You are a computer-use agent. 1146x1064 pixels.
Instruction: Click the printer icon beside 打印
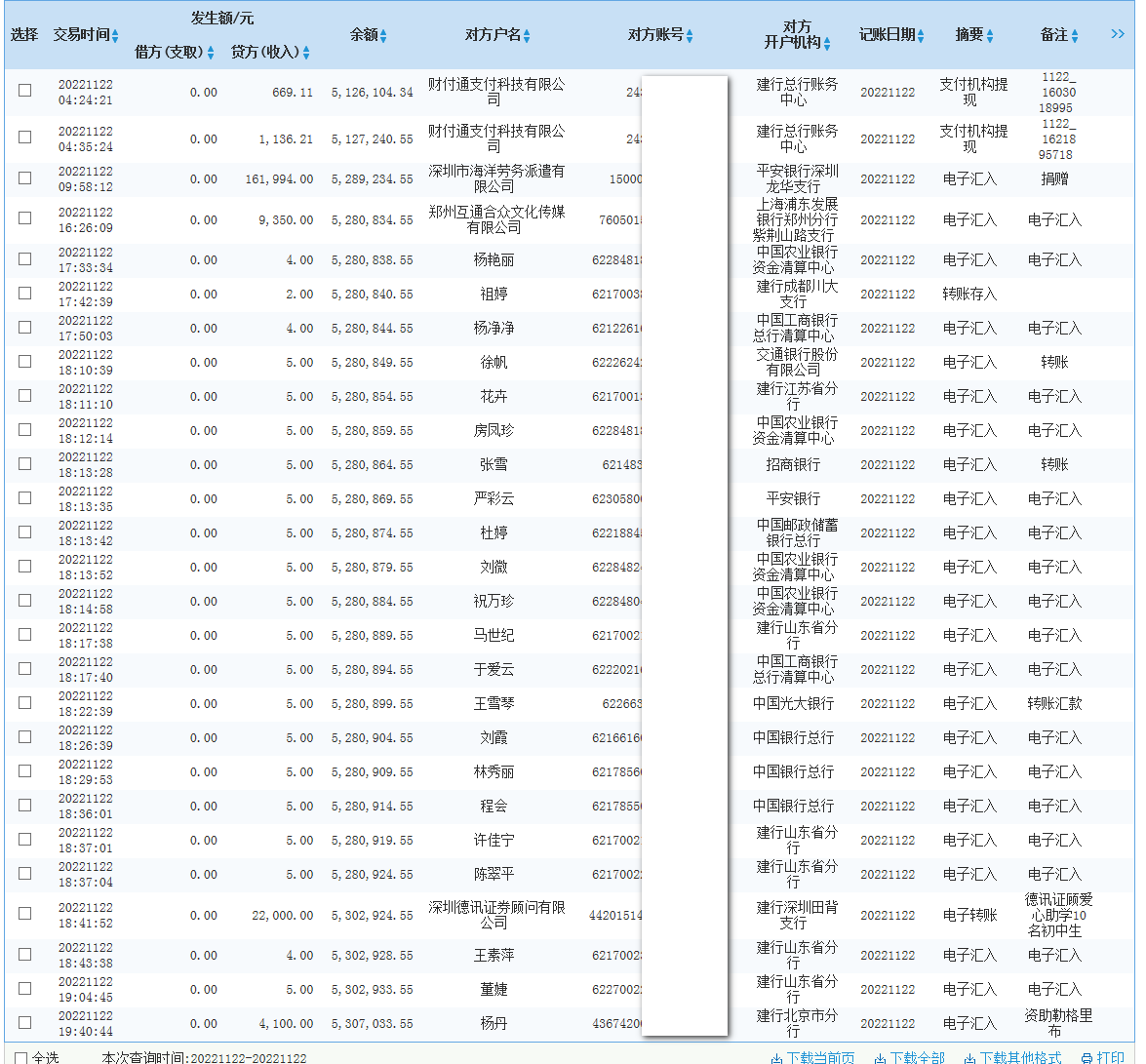click(1087, 1058)
